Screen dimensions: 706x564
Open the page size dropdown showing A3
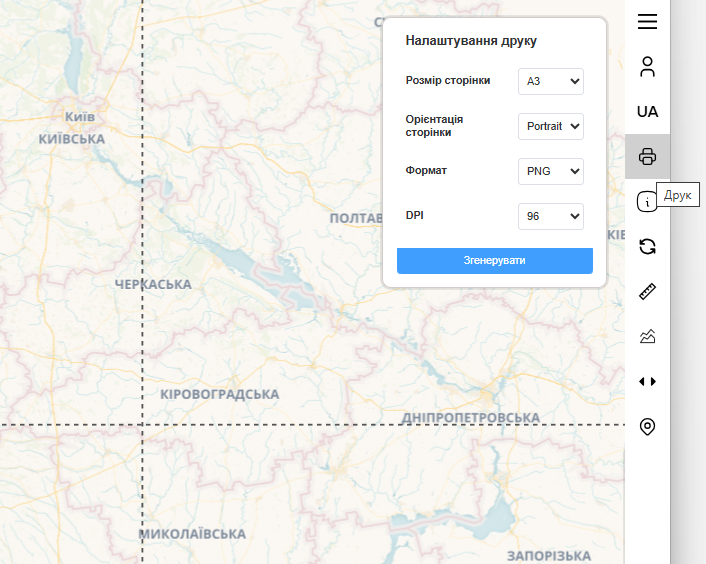click(550, 81)
